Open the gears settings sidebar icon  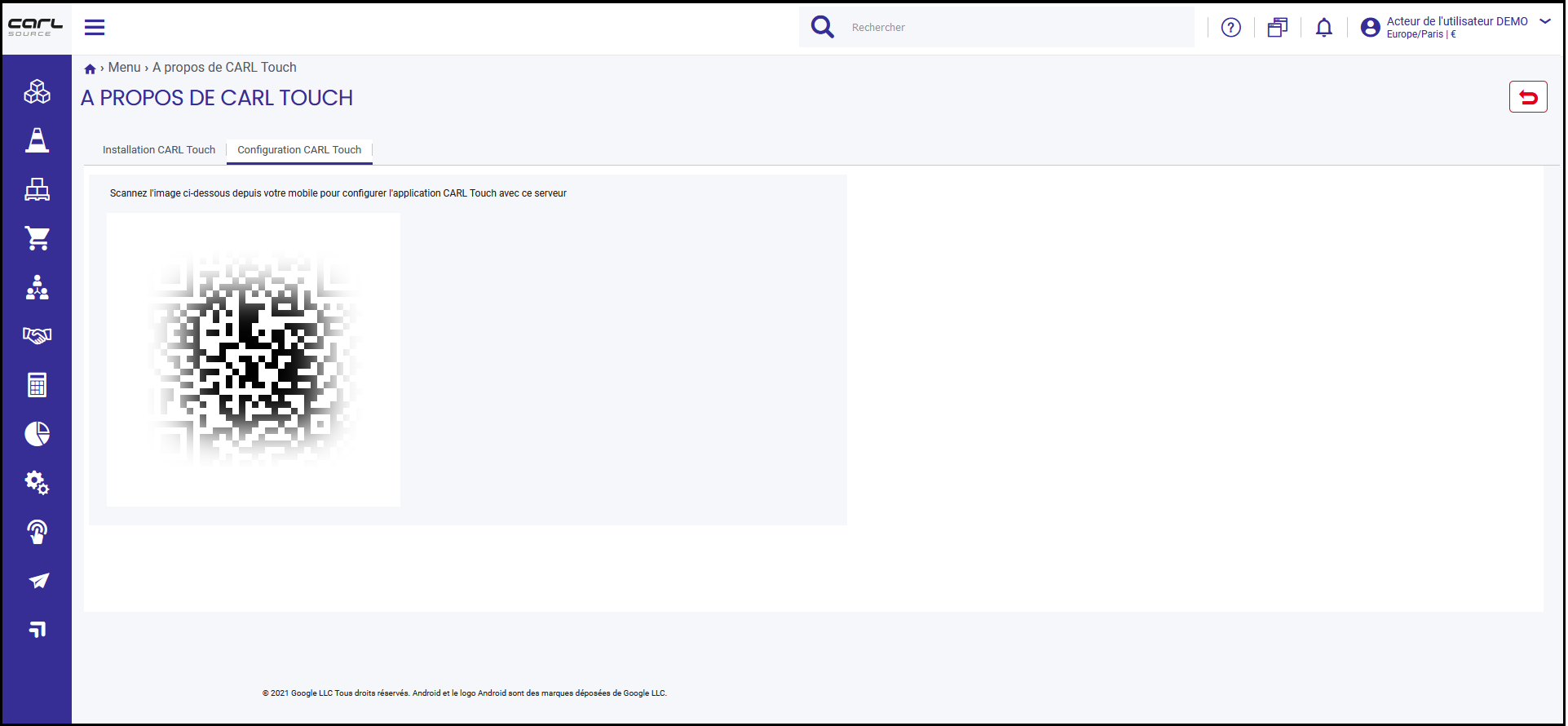pos(37,482)
